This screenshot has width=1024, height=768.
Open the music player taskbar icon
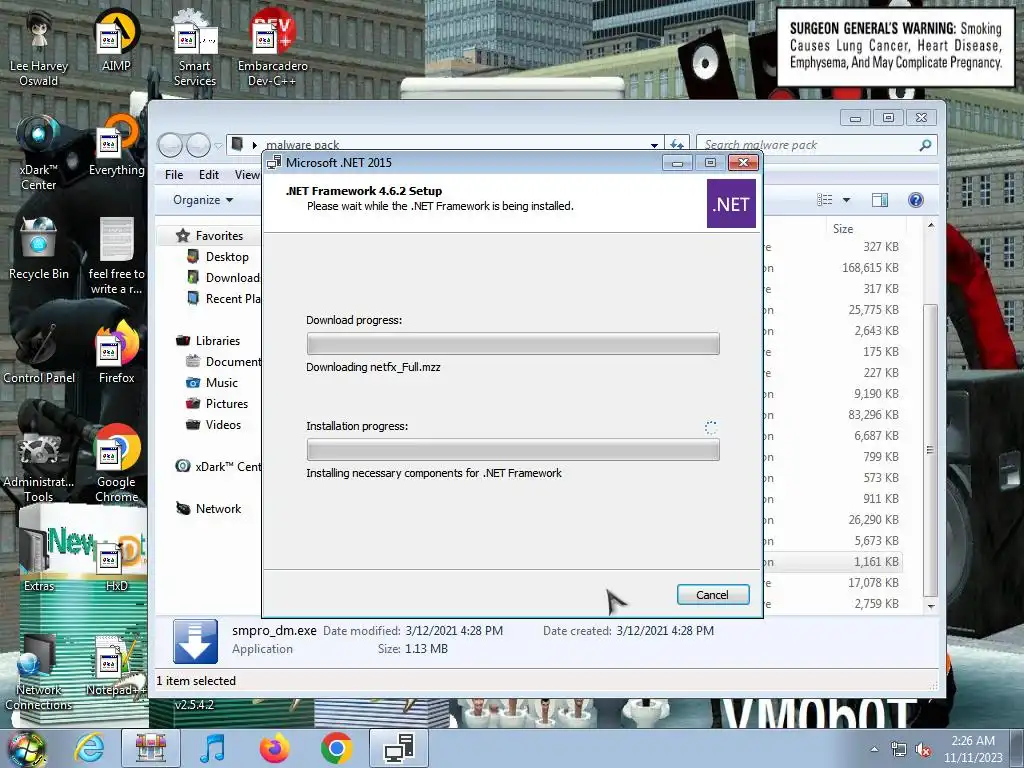(212, 748)
